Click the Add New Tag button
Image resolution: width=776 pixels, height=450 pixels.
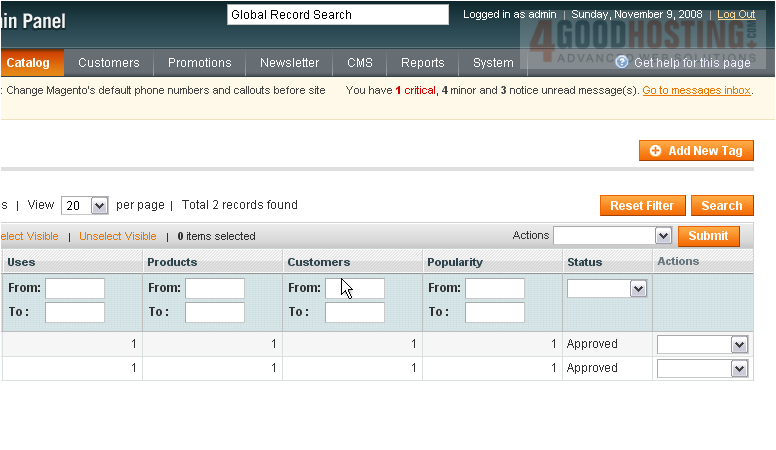coord(696,151)
